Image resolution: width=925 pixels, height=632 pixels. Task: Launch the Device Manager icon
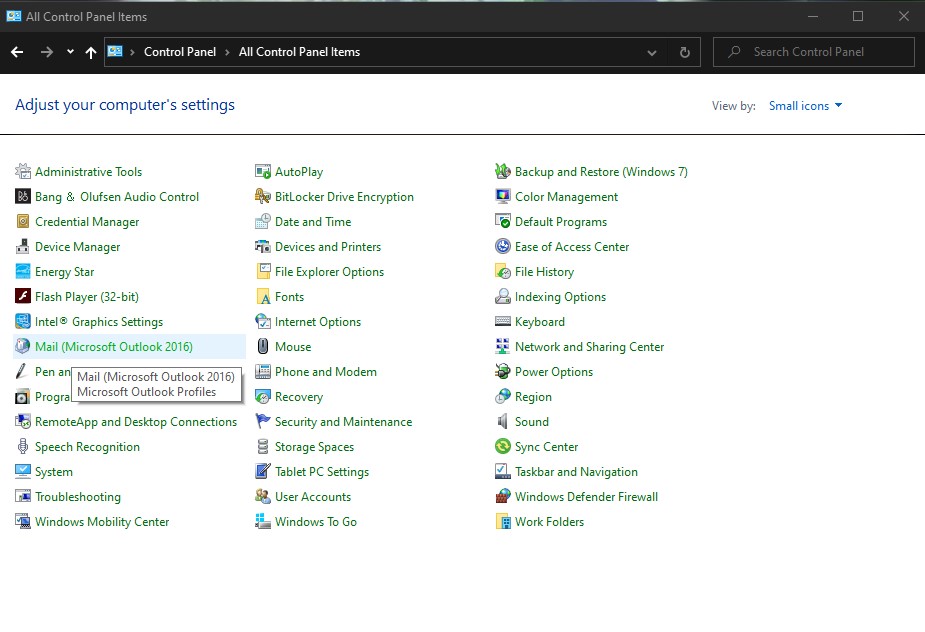pos(22,247)
